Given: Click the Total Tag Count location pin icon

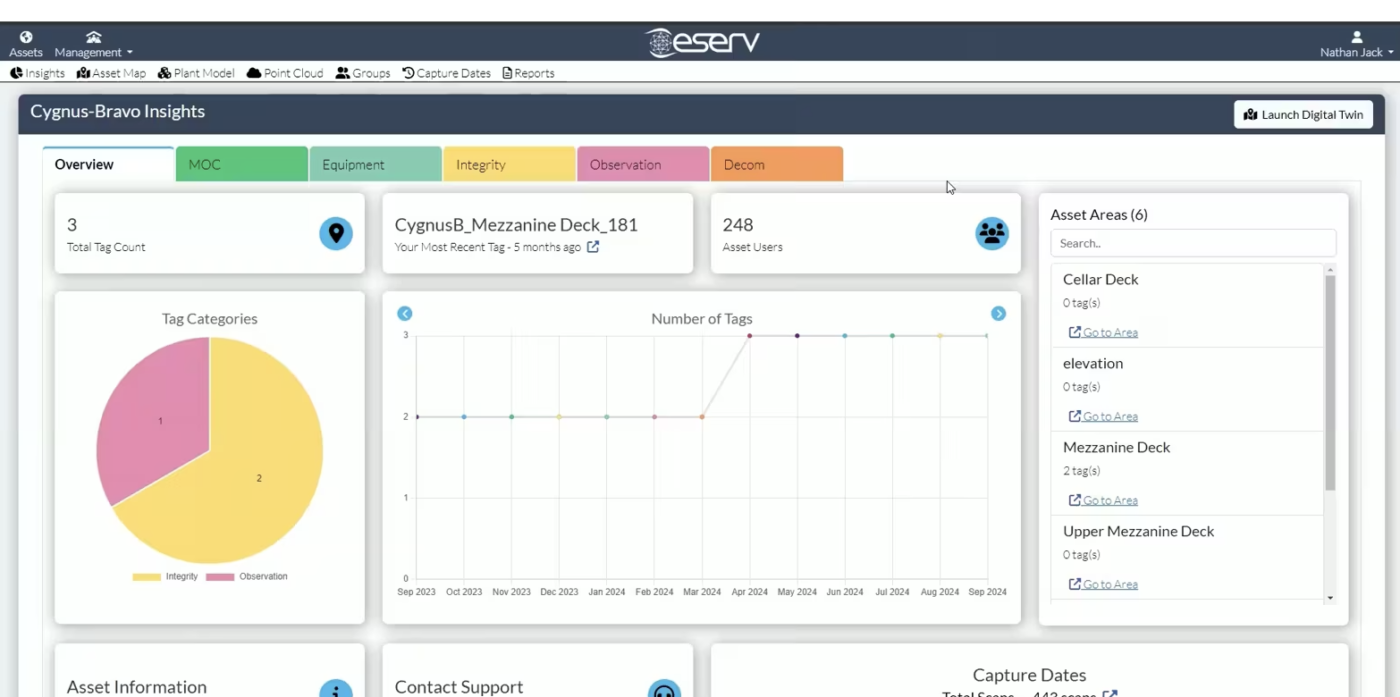Looking at the screenshot, I should pos(336,233).
